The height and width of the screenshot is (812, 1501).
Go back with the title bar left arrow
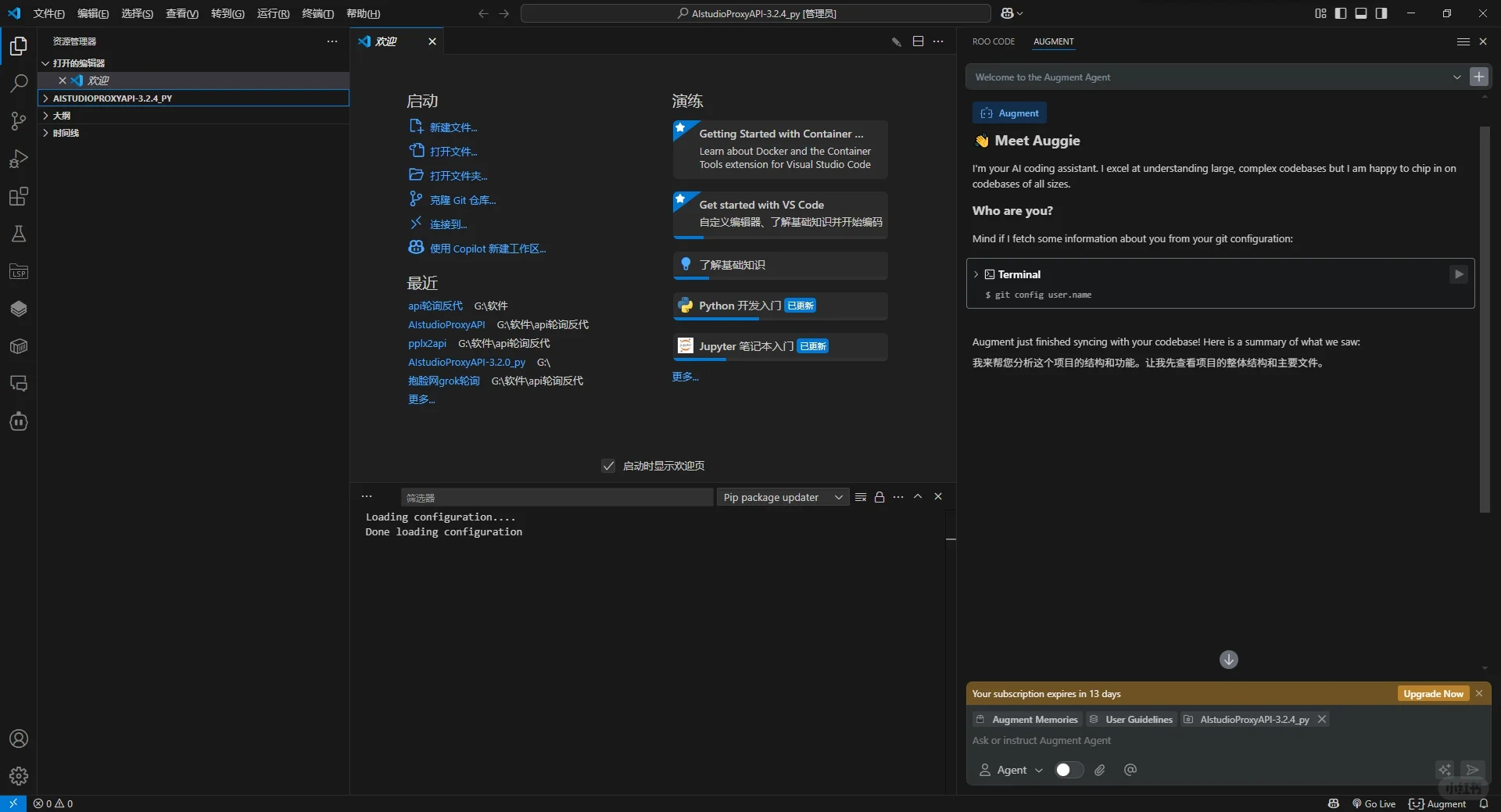[x=483, y=13]
